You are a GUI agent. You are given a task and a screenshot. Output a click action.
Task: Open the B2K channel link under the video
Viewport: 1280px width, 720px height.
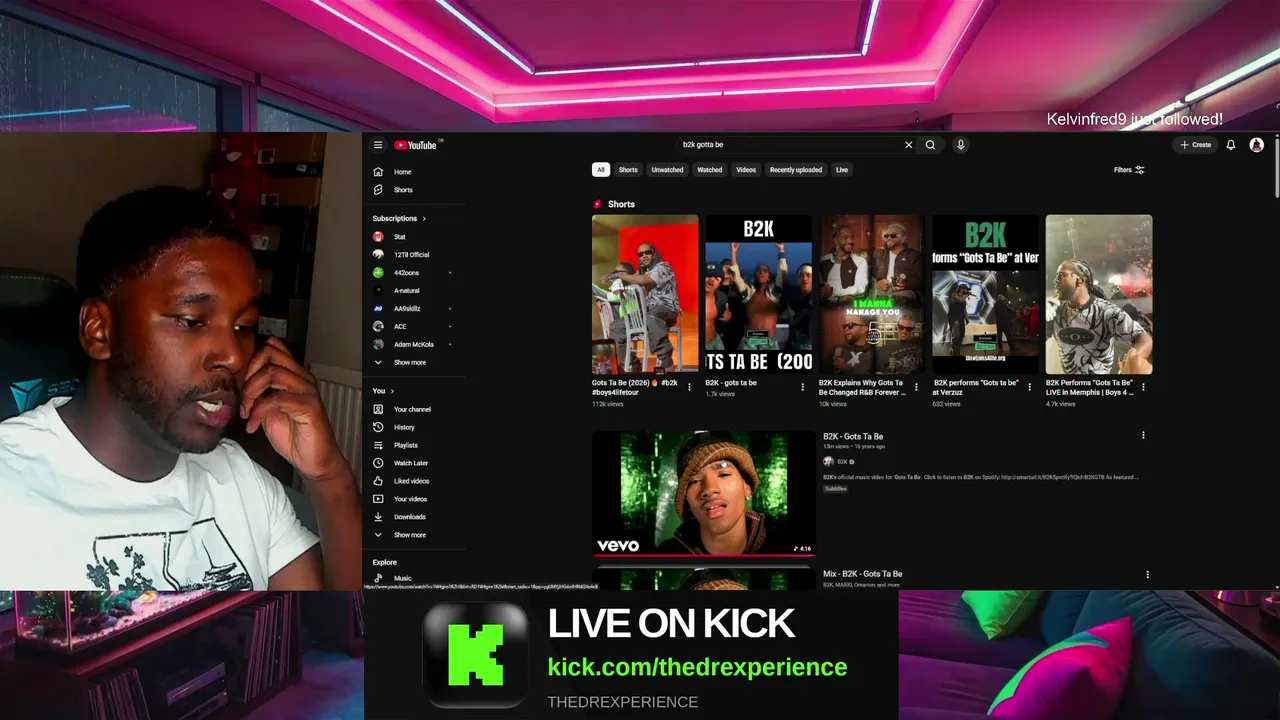coord(842,462)
